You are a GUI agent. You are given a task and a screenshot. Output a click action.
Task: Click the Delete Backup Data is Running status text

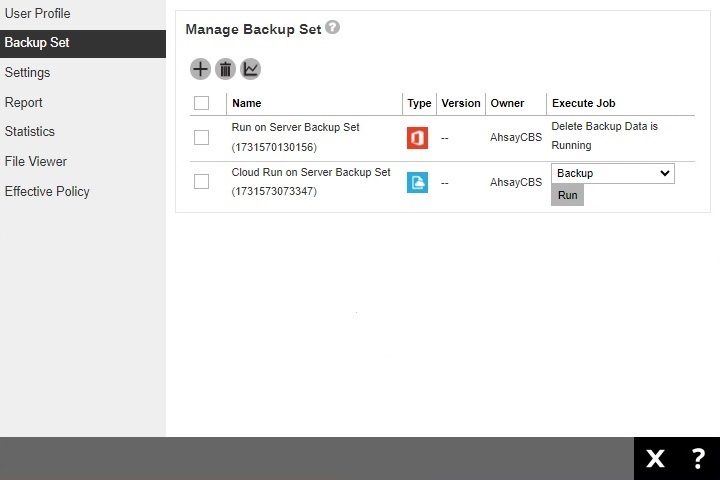(604, 136)
